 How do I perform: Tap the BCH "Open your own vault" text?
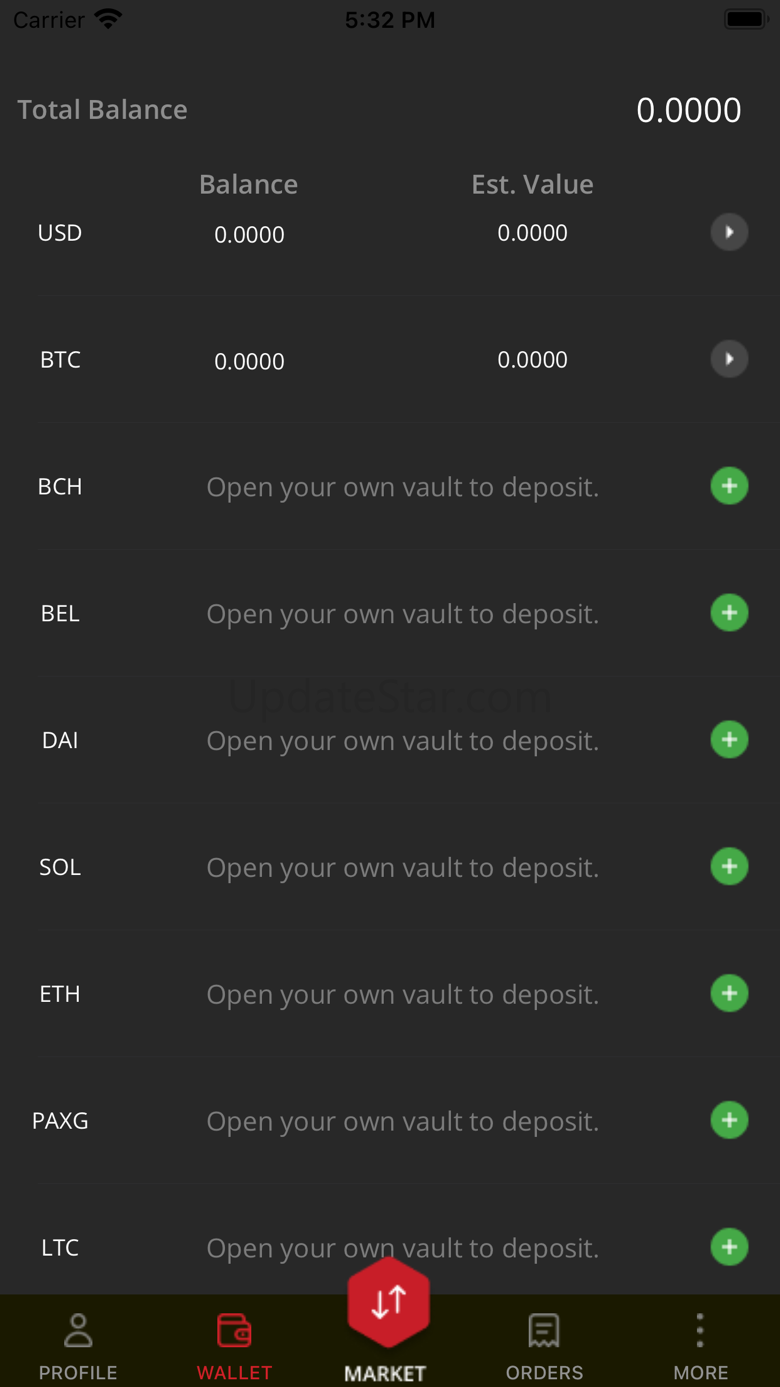tap(402, 487)
